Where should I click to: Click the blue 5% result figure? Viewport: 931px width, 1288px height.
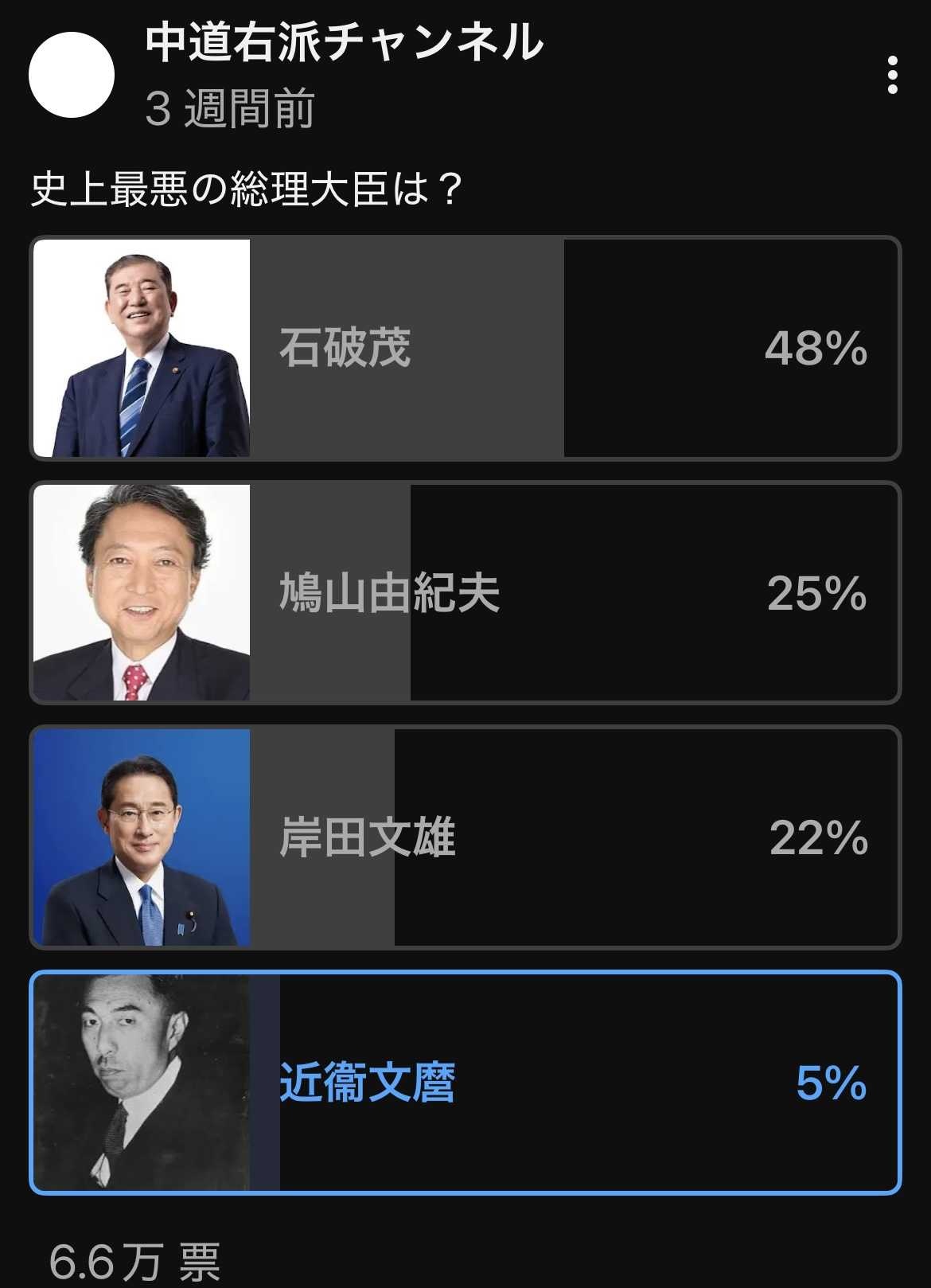click(831, 1083)
